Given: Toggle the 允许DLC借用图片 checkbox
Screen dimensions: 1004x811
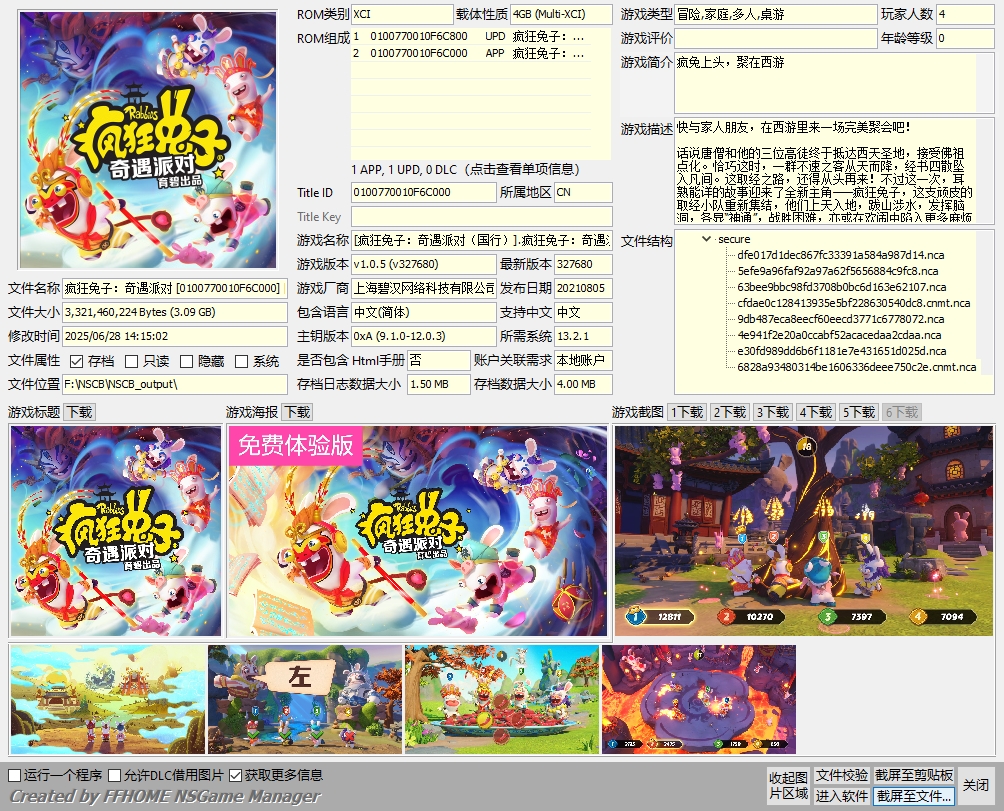Looking at the screenshot, I should [x=115, y=775].
